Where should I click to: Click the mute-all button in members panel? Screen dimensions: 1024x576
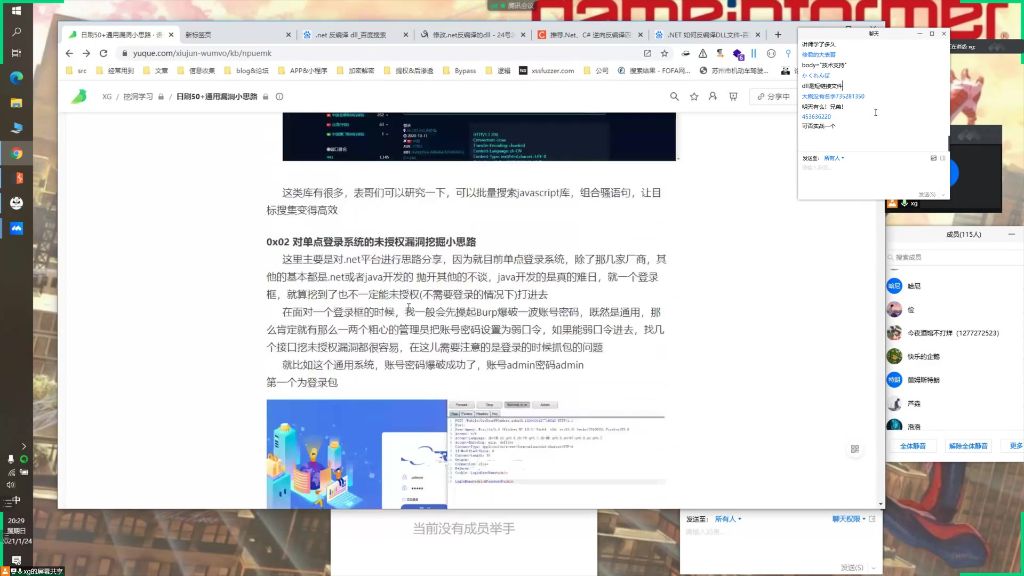point(913,446)
